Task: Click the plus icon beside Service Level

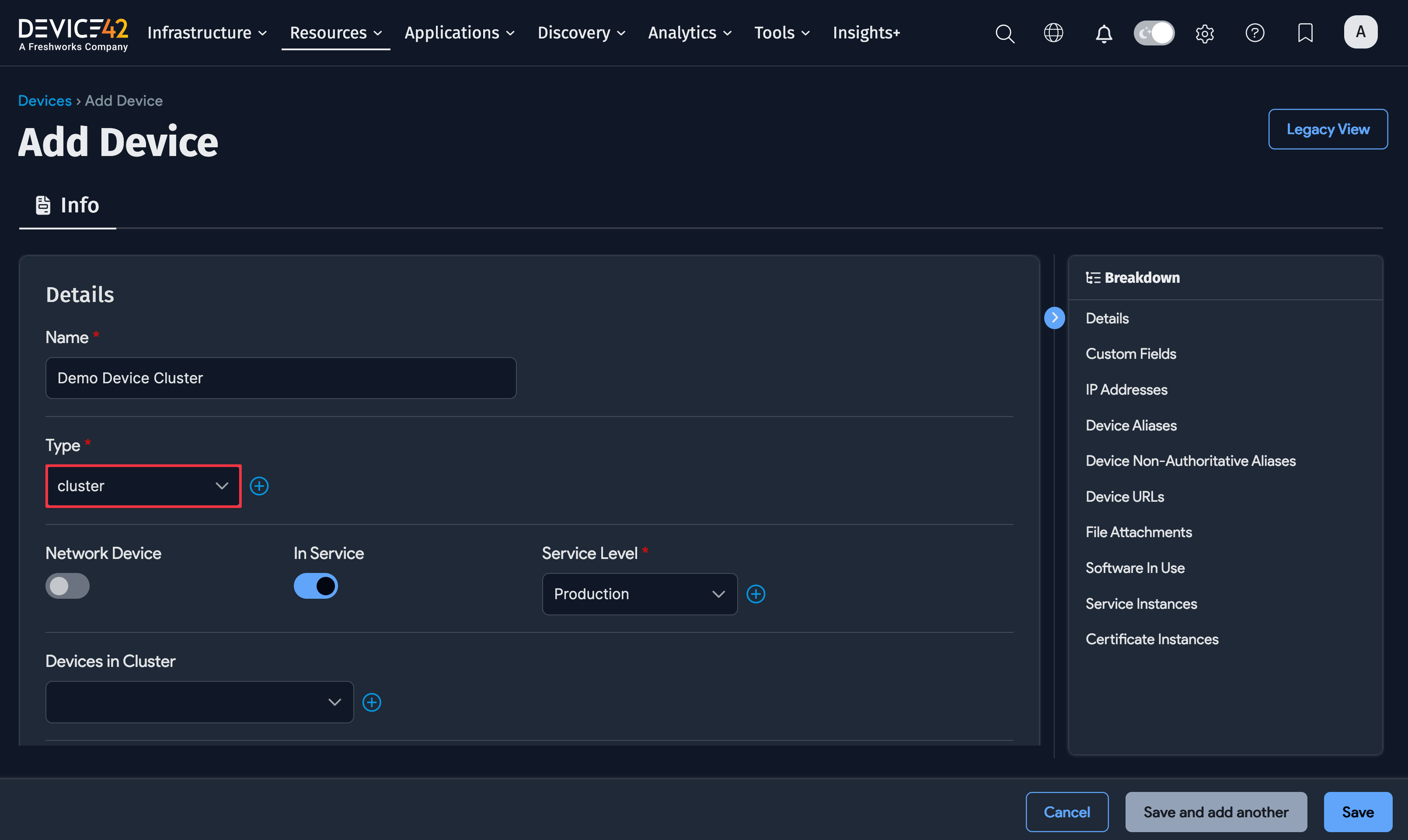Action: (756, 594)
